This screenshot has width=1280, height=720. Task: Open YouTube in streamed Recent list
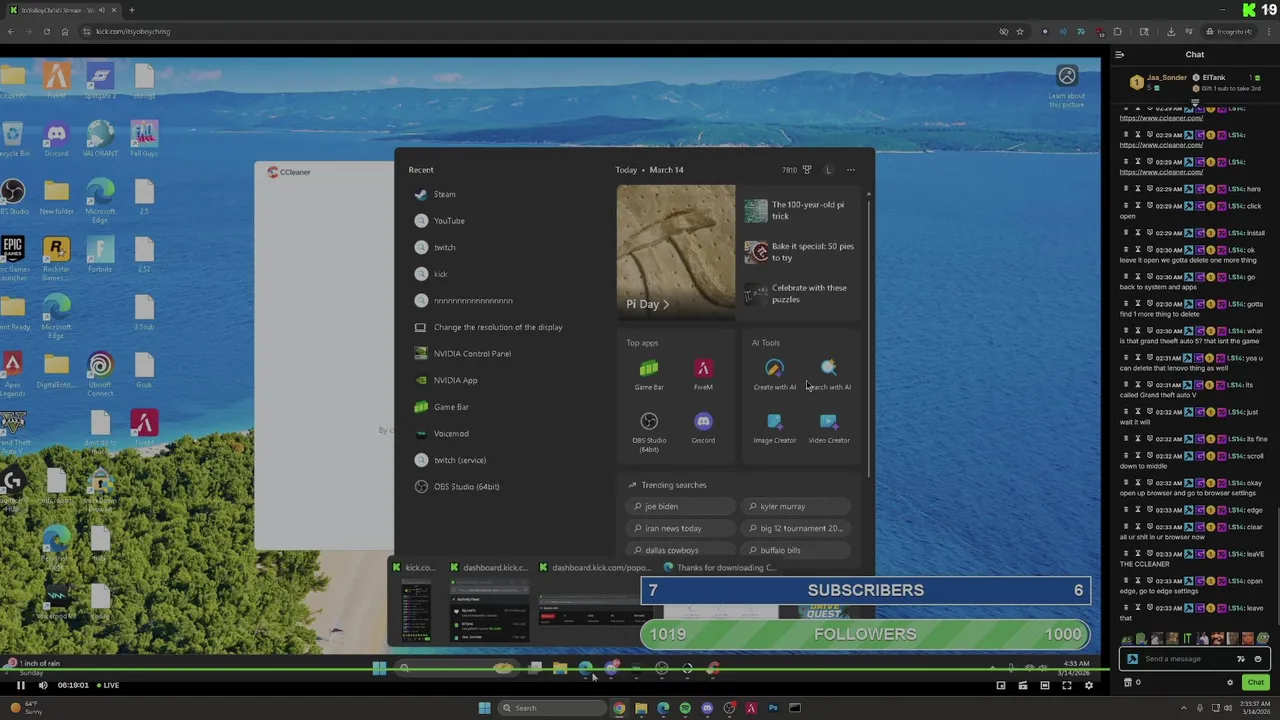[449, 221]
